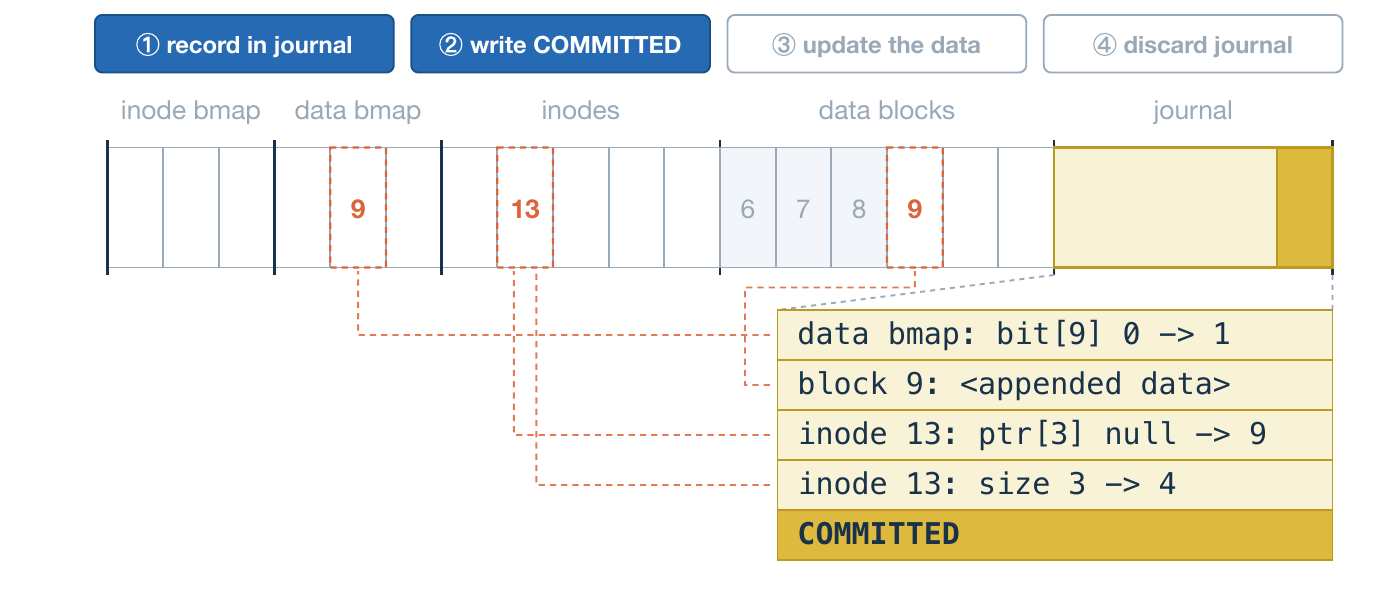Screen dimensions: 1400x605
Task: Click the first empty inode bmap cell
Action: pyautogui.click(x=135, y=208)
